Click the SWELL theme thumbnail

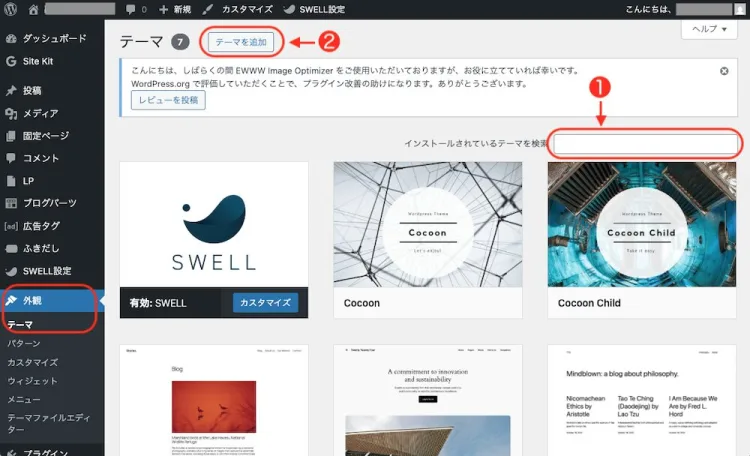(x=214, y=224)
